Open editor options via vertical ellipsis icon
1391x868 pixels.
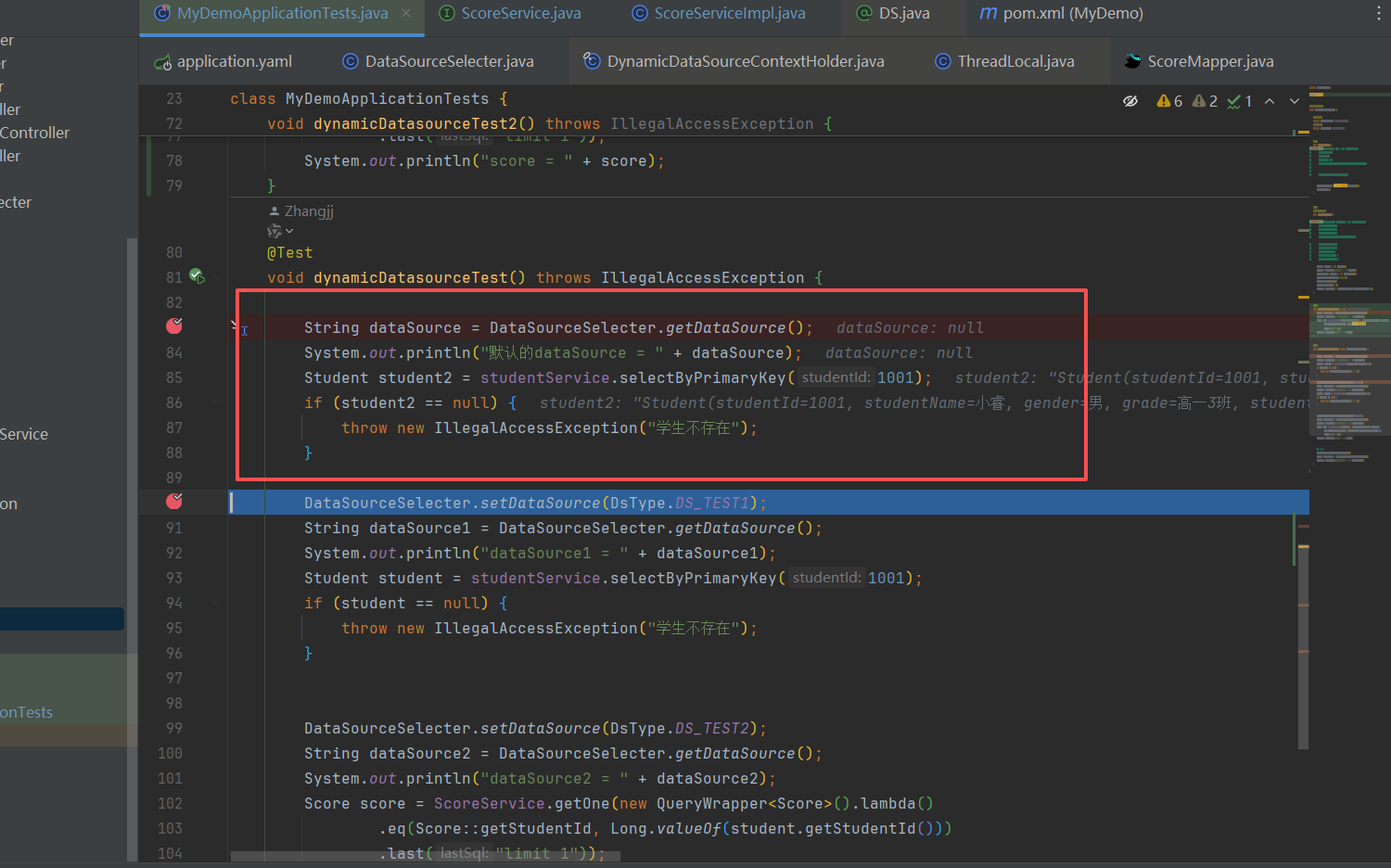1381,11
